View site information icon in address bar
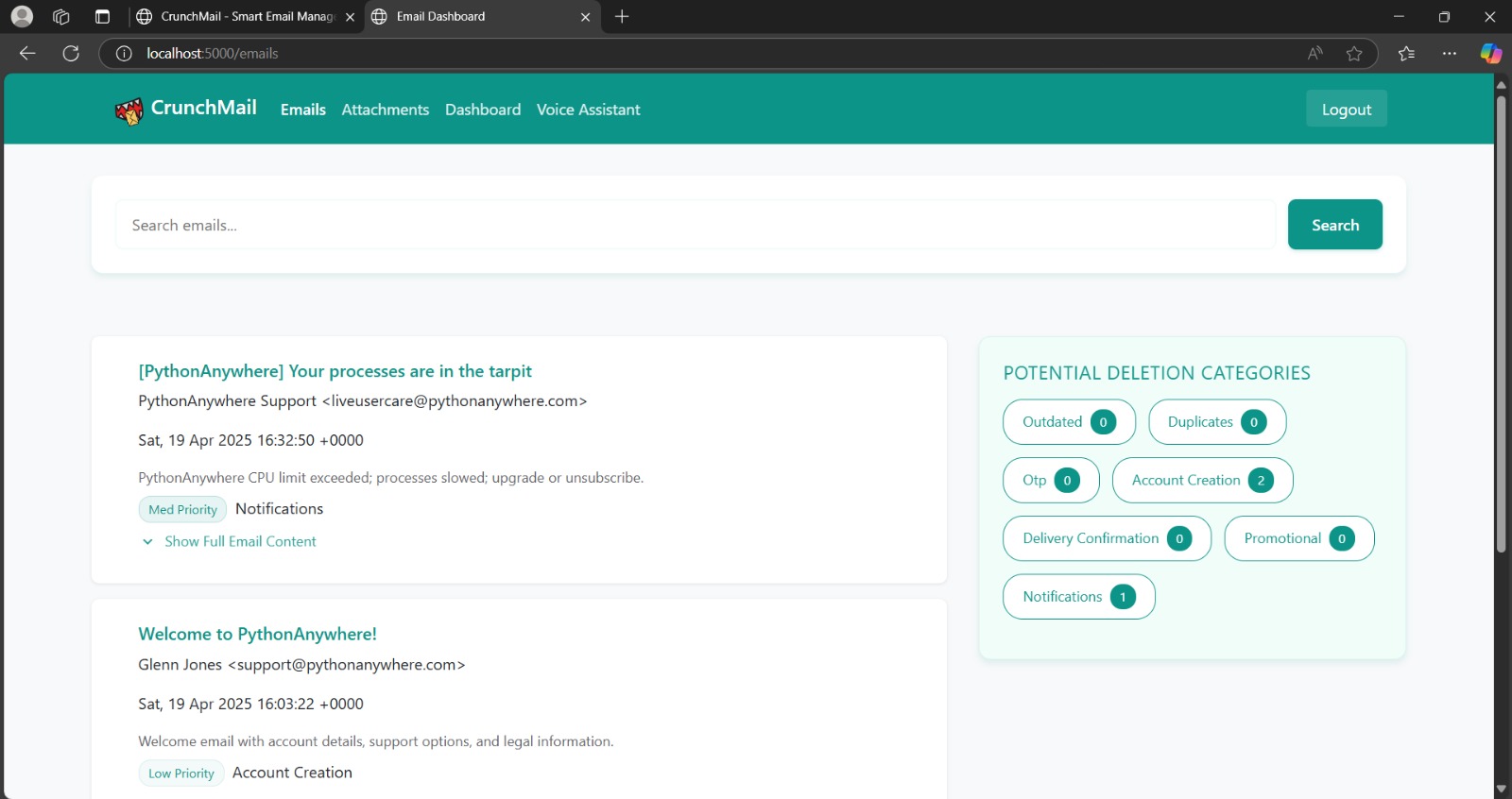The image size is (1512, 799). tap(124, 53)
